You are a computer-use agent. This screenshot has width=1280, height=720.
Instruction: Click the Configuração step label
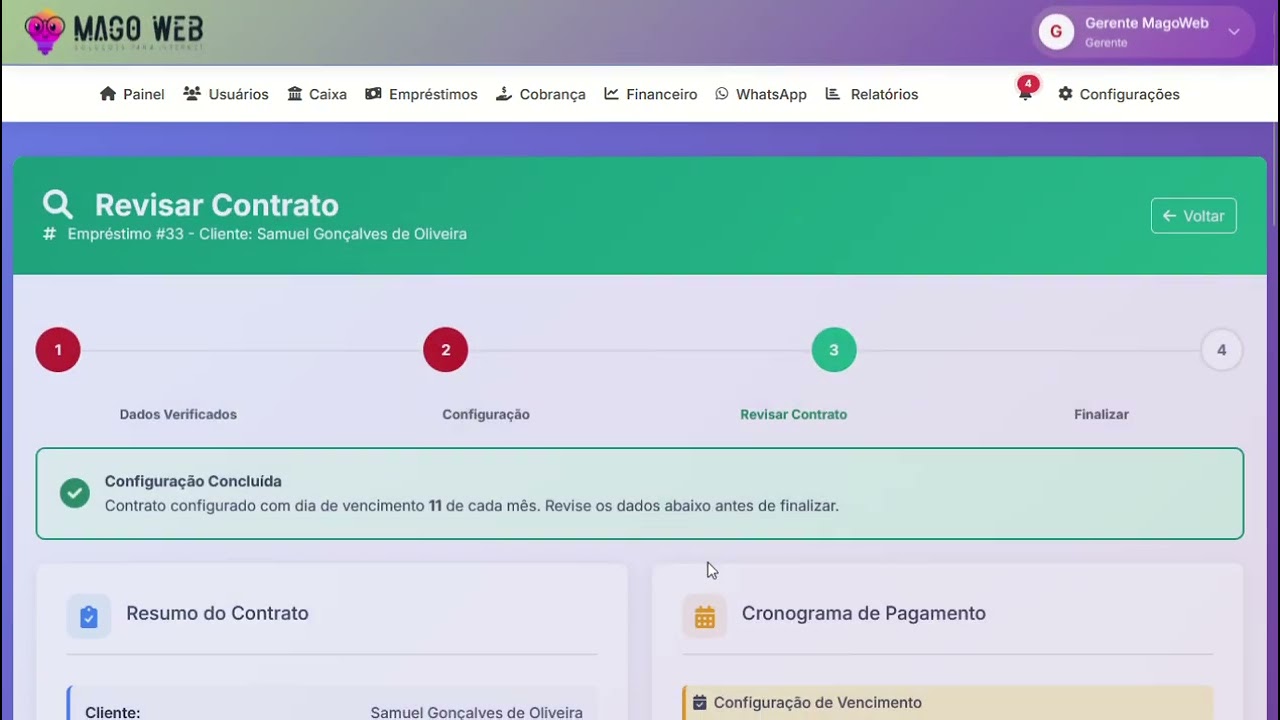(486, 414)
